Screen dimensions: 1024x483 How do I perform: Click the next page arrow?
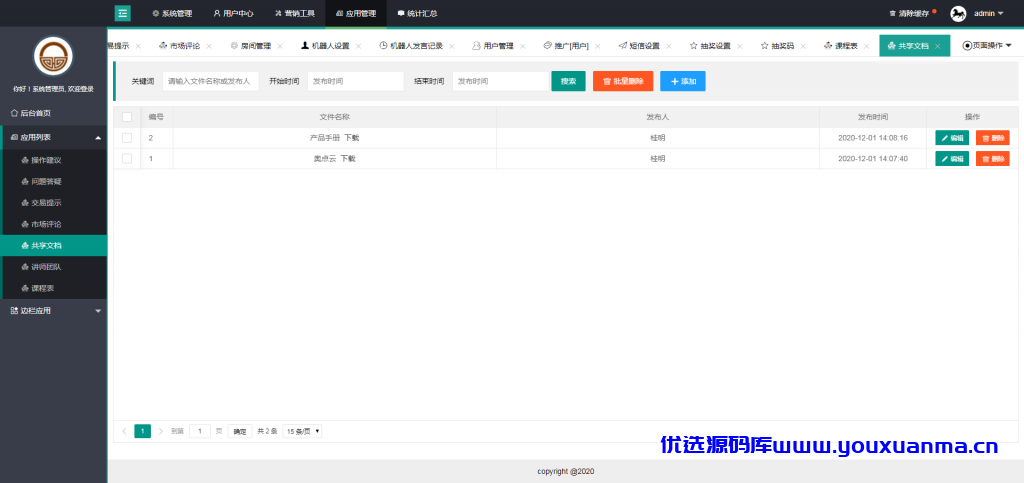click(161, 431)
